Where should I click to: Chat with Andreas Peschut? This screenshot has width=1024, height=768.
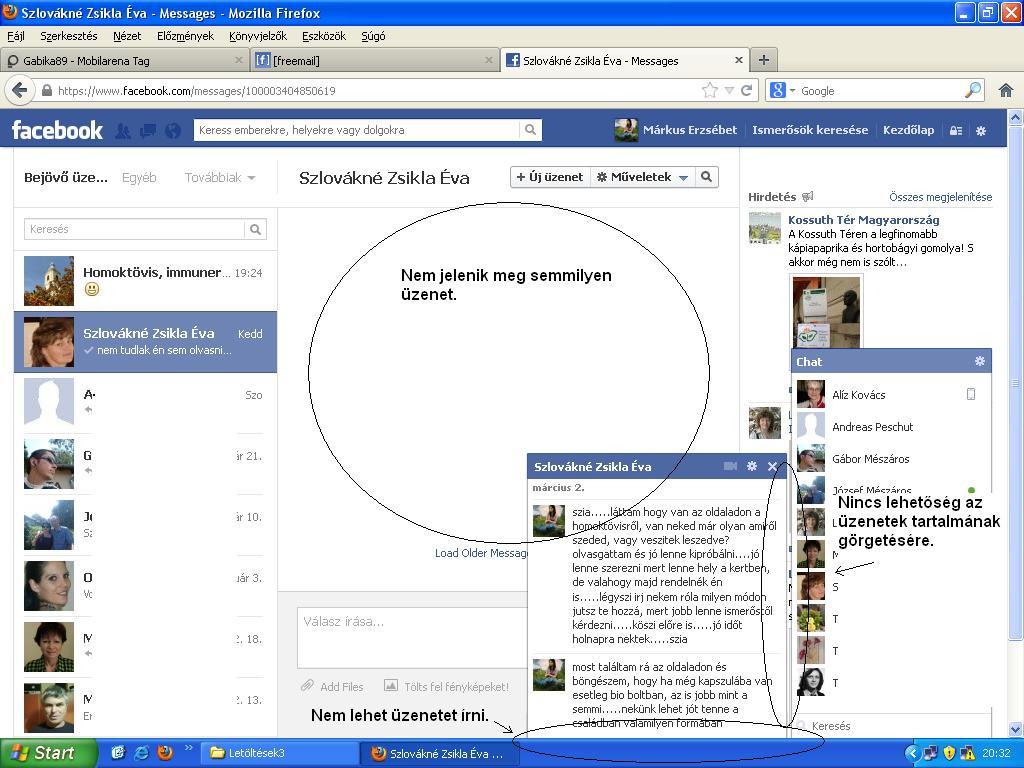tap(891, 426)
